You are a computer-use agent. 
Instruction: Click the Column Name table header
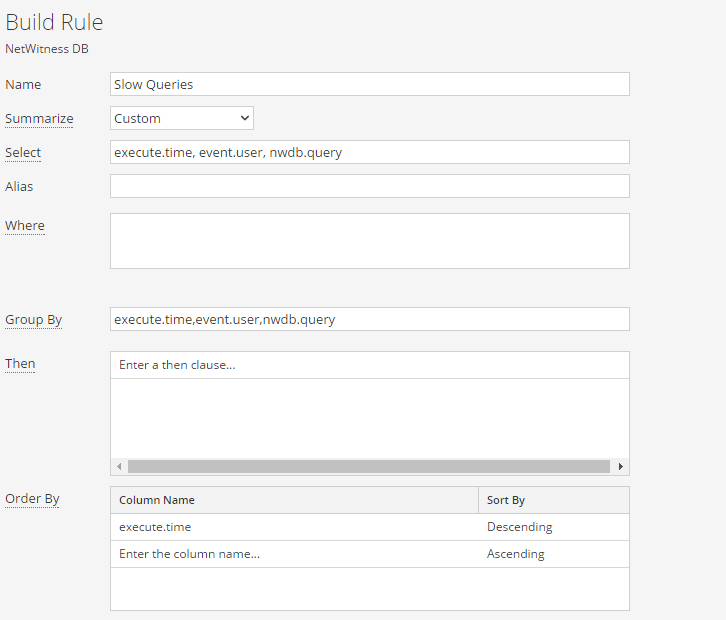(x=294, y=500)
